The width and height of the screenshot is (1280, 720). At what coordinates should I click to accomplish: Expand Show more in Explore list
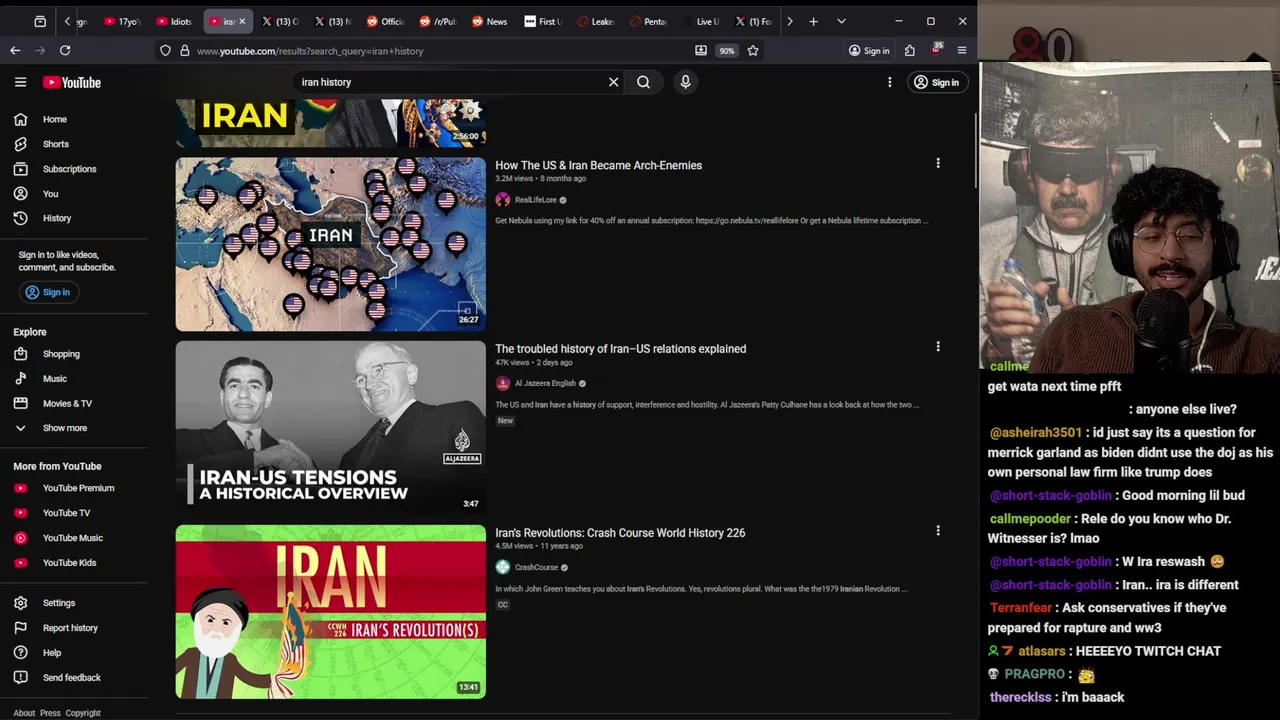pos(65,428)
